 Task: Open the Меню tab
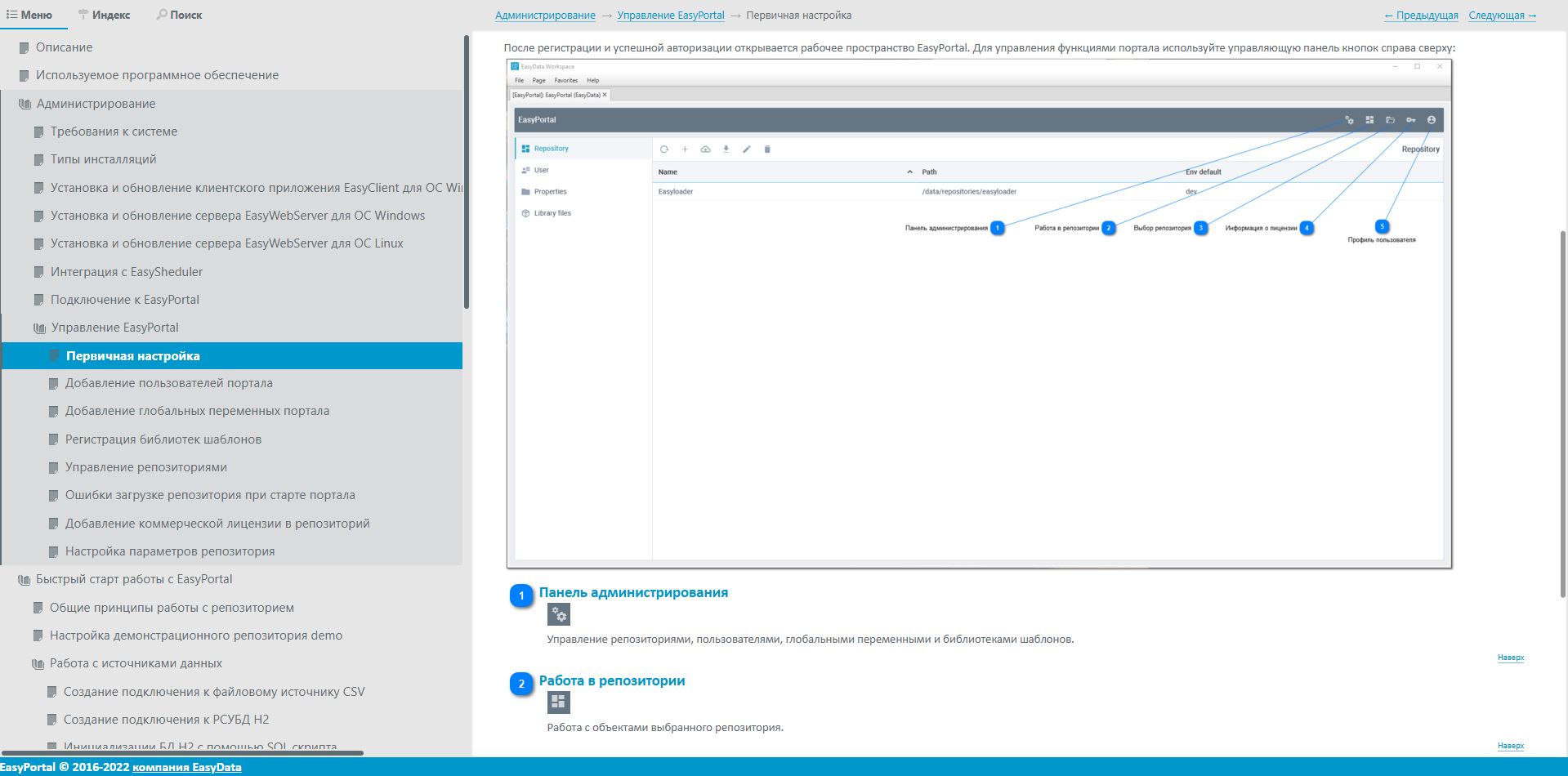(x=29, y=15)
